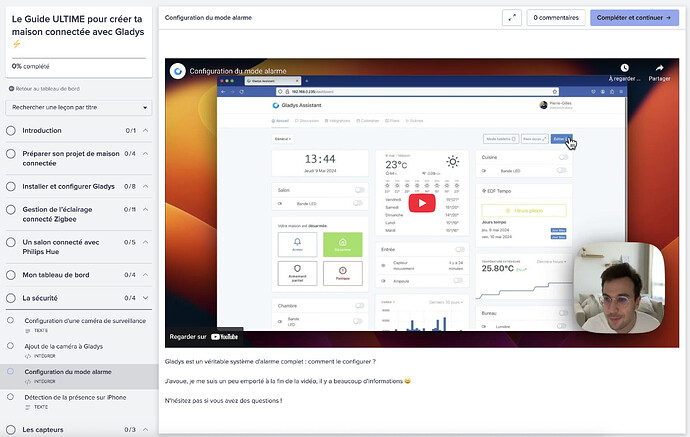Open video title Configuration du mode alarme
This screenshot has width=690, height=437.
pyautogui.click(x=238, y=71)
